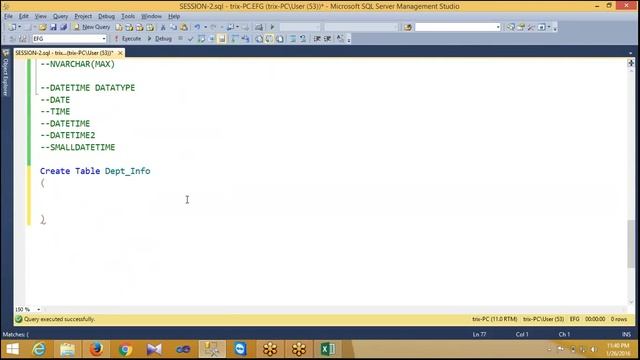640x360 pixels.
Task: Run the query with Execute
Action: (128, 39)
